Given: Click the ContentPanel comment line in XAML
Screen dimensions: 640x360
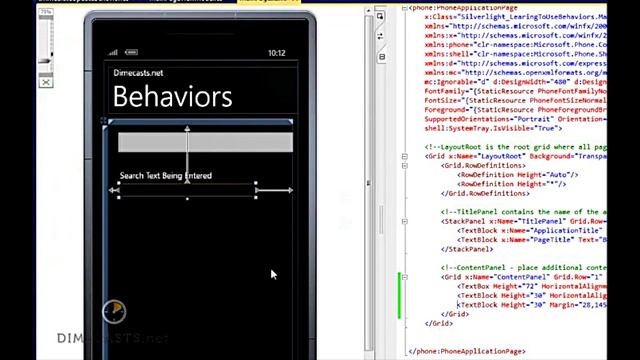Looking at the screenshot, I should pyautogui.click(x=524, y=268).
